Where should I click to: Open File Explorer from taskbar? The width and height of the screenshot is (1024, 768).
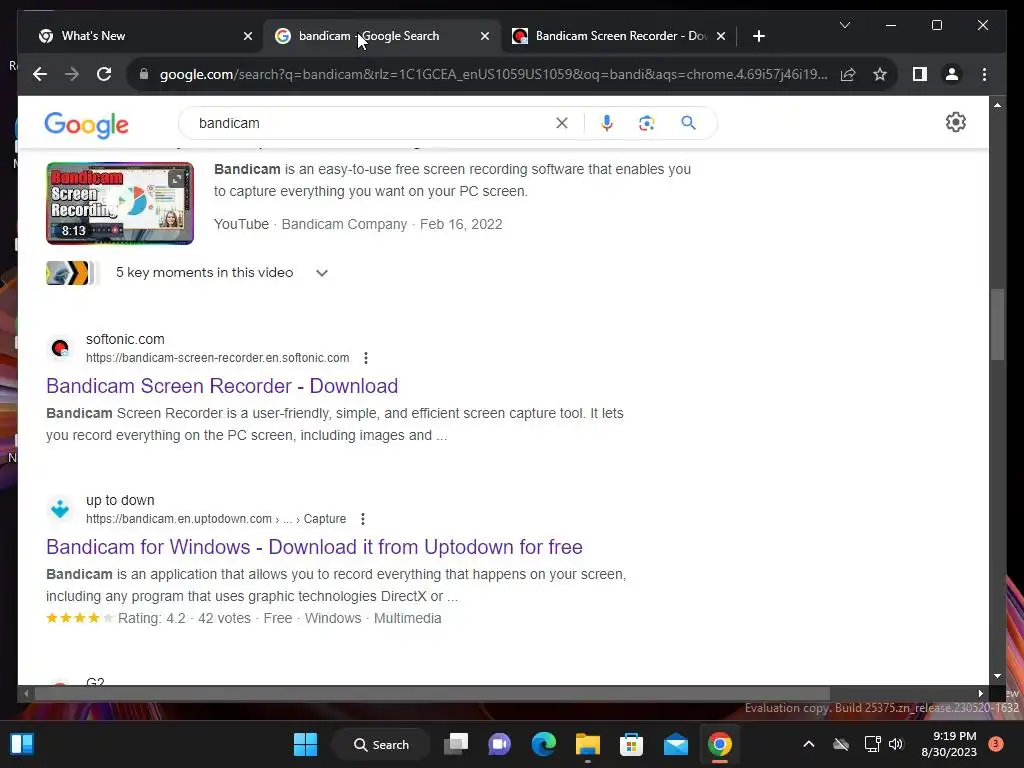pyautogui.click(x=587, y=744)
